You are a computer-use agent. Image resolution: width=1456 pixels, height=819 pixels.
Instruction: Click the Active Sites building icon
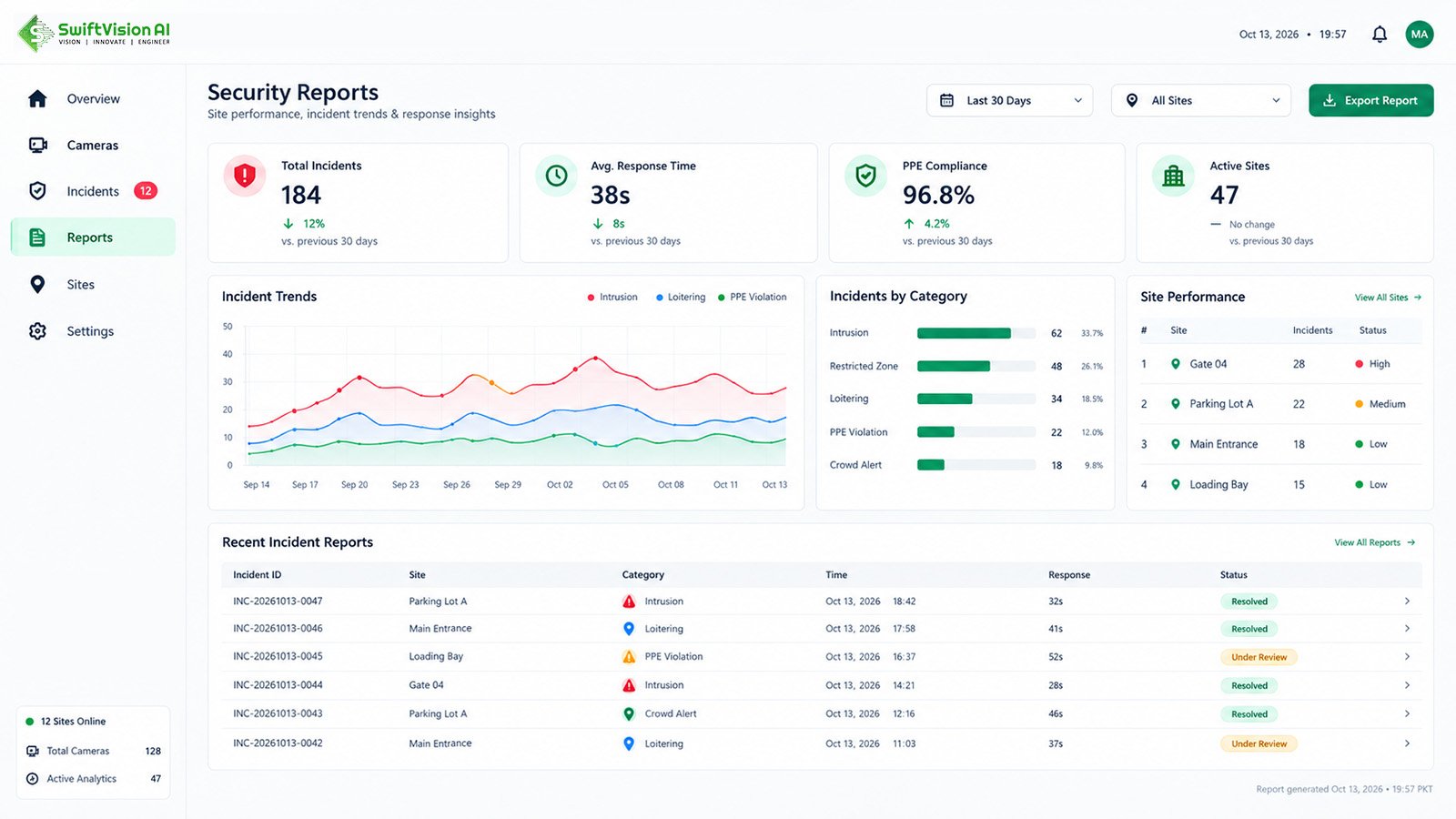(x=1174, y=176)
